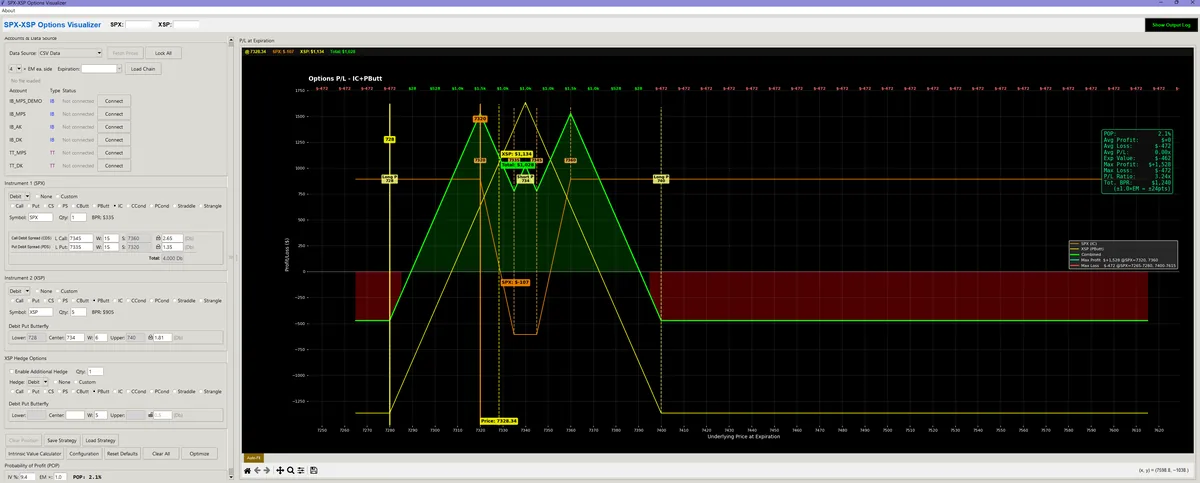Viewport: 1200px width, 483px height.
Task: Switch to P/L at Expiration tab
Action: click(259, 42)
